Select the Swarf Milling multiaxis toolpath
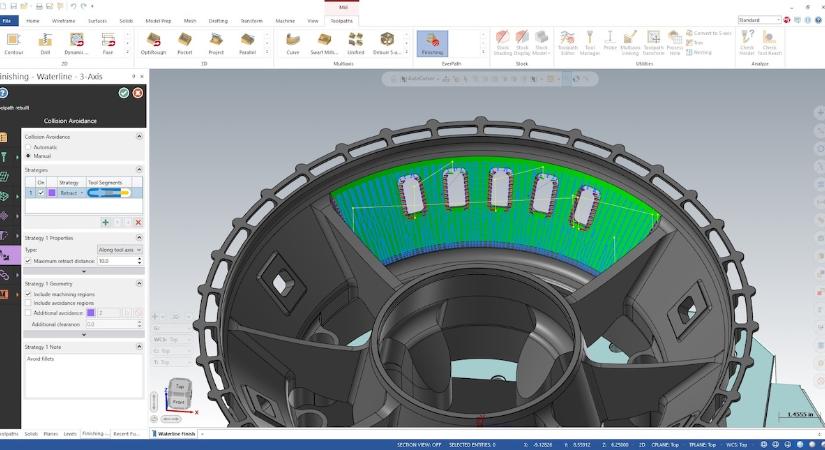 [x=324, y=41]
